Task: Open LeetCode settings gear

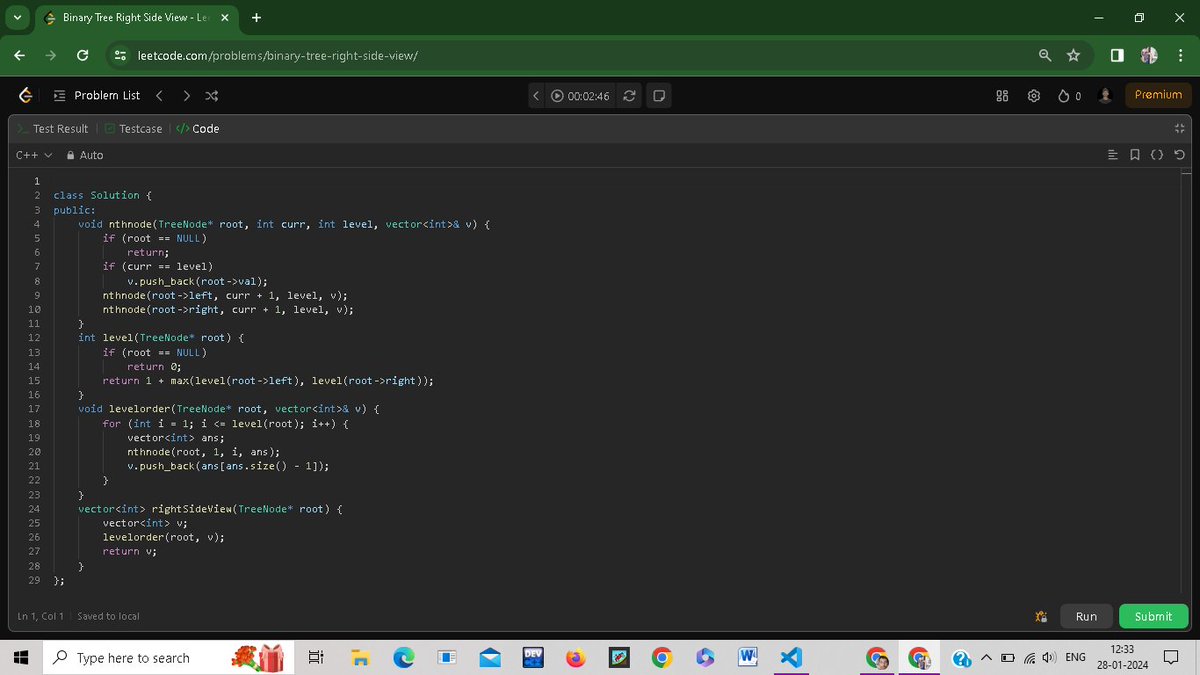Action: point(1034,96)
